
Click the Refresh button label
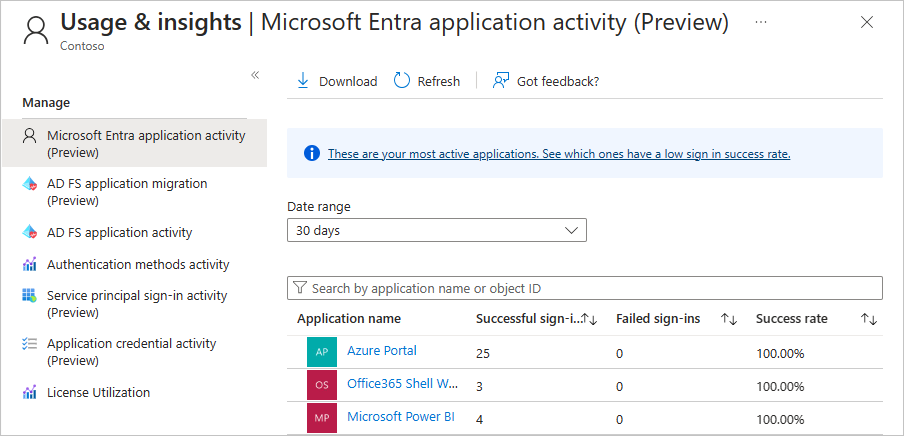[x=439, y=82]
